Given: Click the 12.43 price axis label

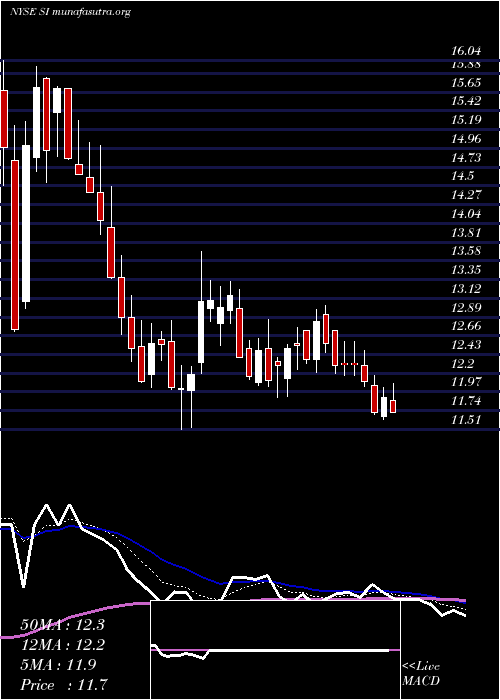Looking at the screenshot, I should (466, 345).
